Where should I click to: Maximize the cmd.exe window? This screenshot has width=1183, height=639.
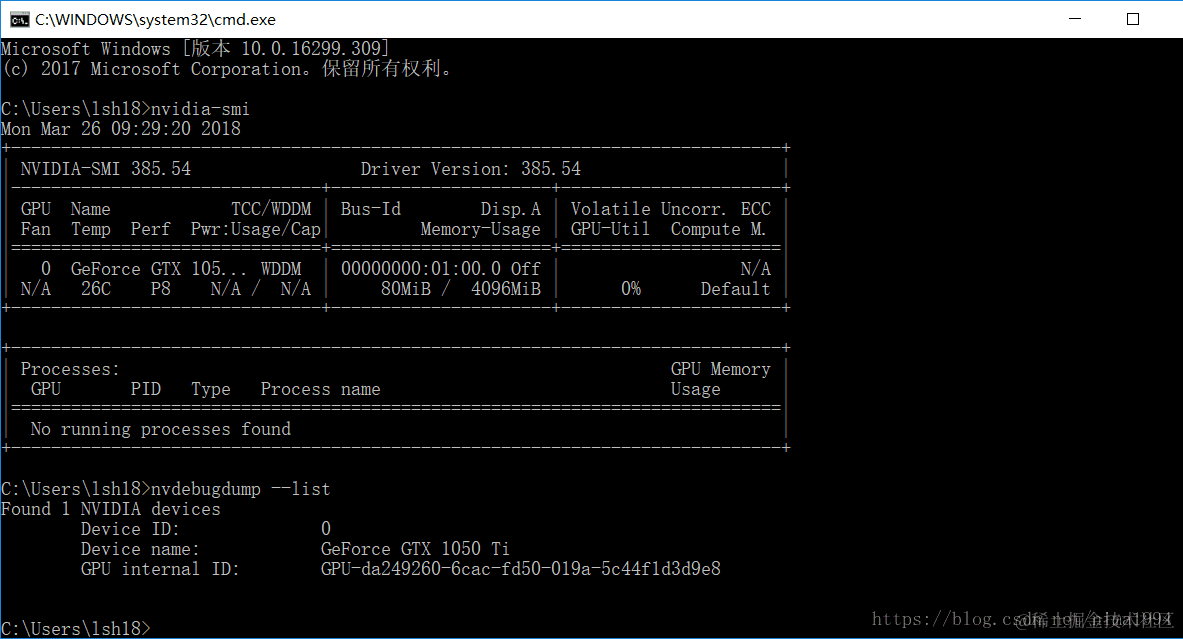point(1132,19)
